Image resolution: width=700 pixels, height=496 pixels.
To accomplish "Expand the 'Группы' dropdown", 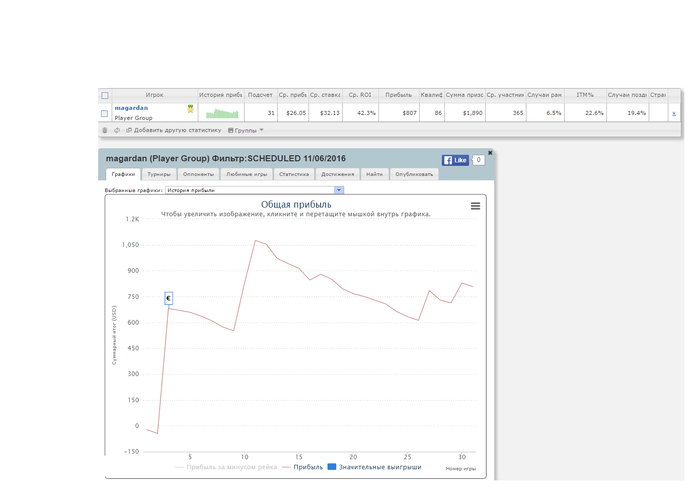I will pyautogui.click(x=246, y=130).
